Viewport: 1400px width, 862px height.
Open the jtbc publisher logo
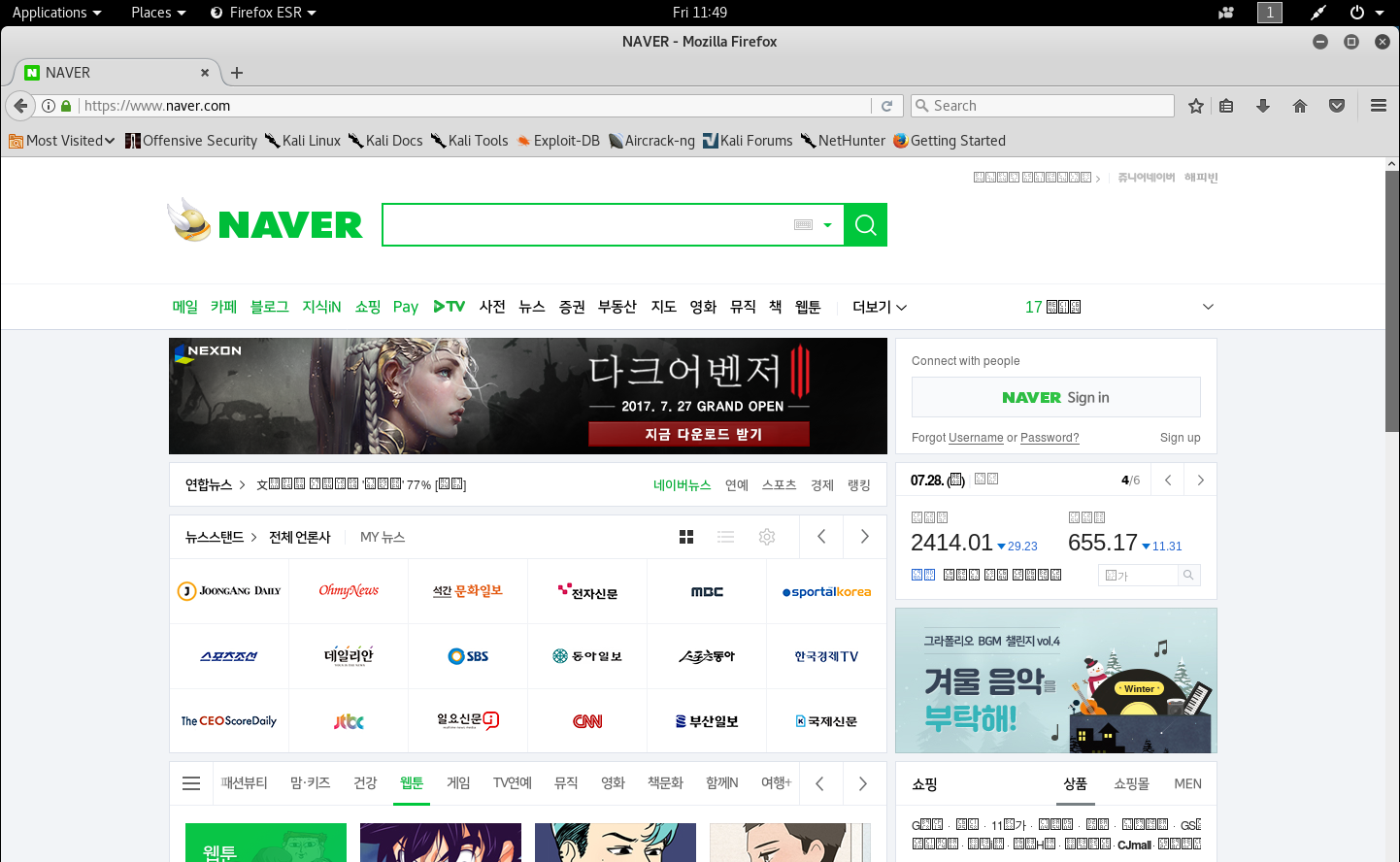click(349, 721)
